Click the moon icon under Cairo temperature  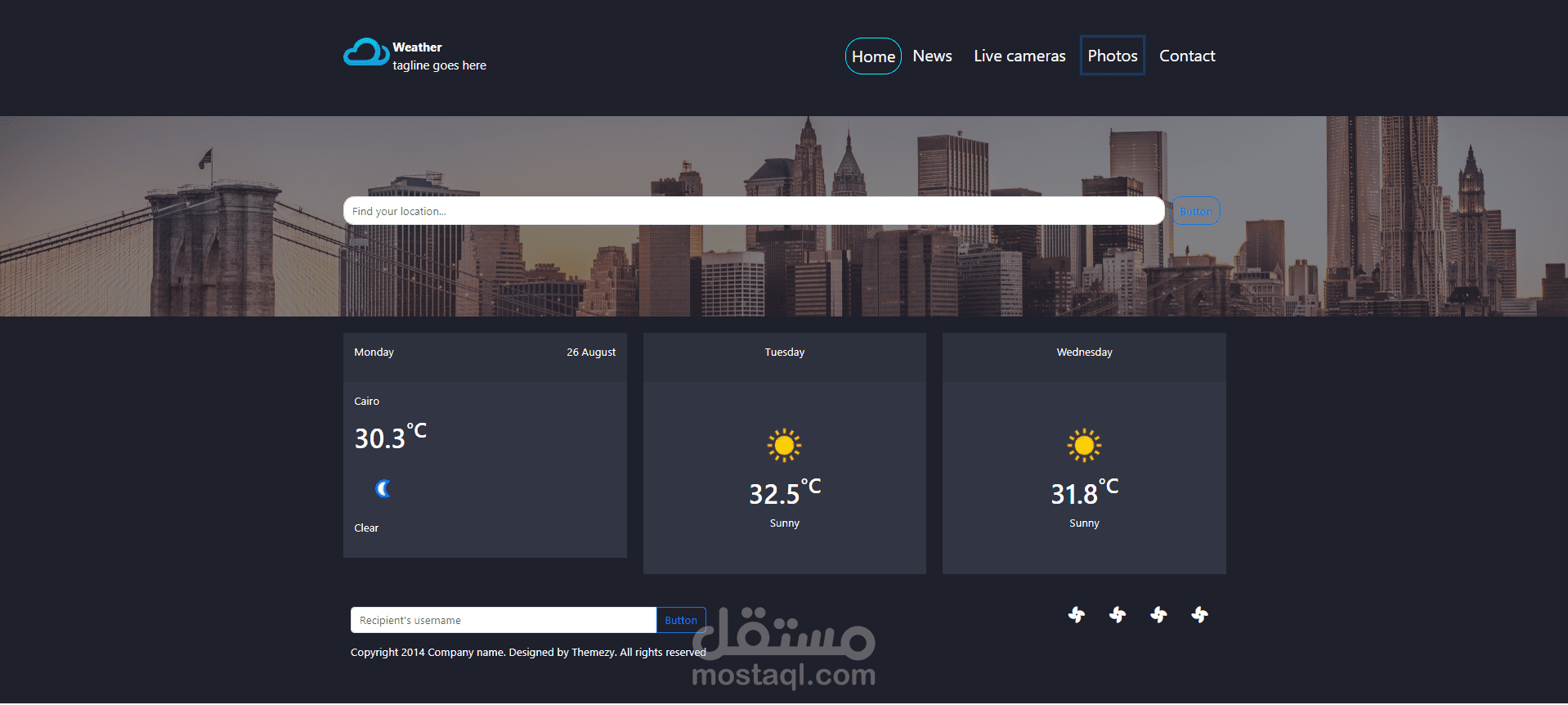click(x=383, y=489)
